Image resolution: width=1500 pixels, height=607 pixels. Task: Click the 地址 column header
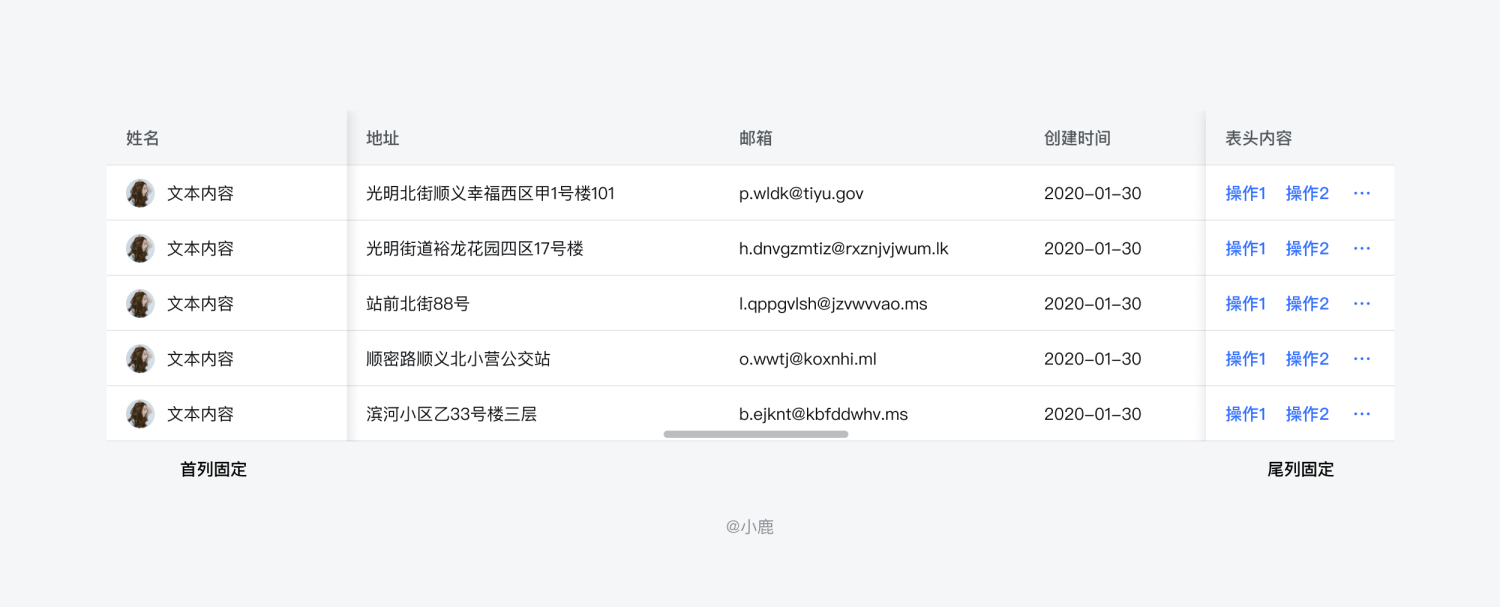tap(383, 138)
